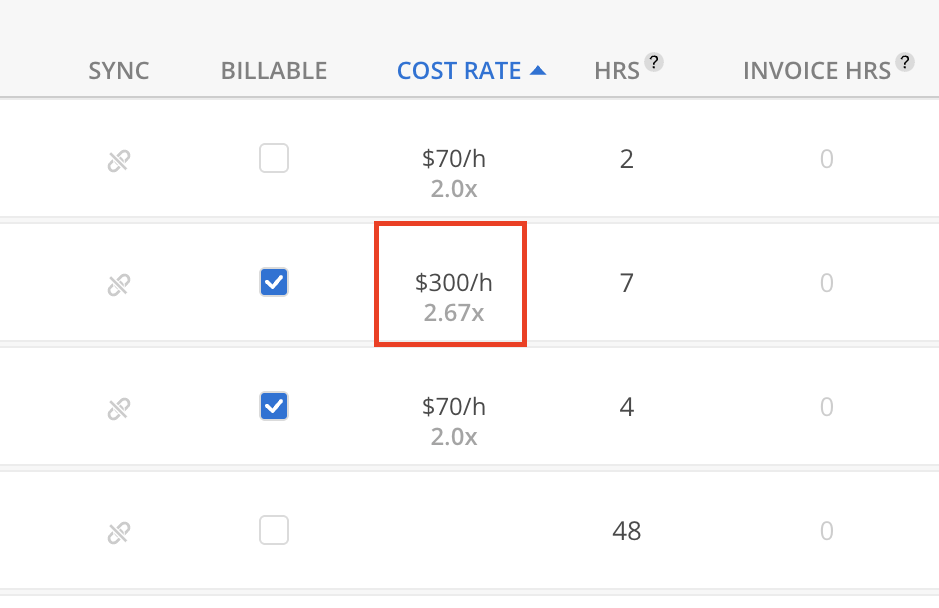Click the help icon next to INVOICE HRS

(x=904, y=63)
